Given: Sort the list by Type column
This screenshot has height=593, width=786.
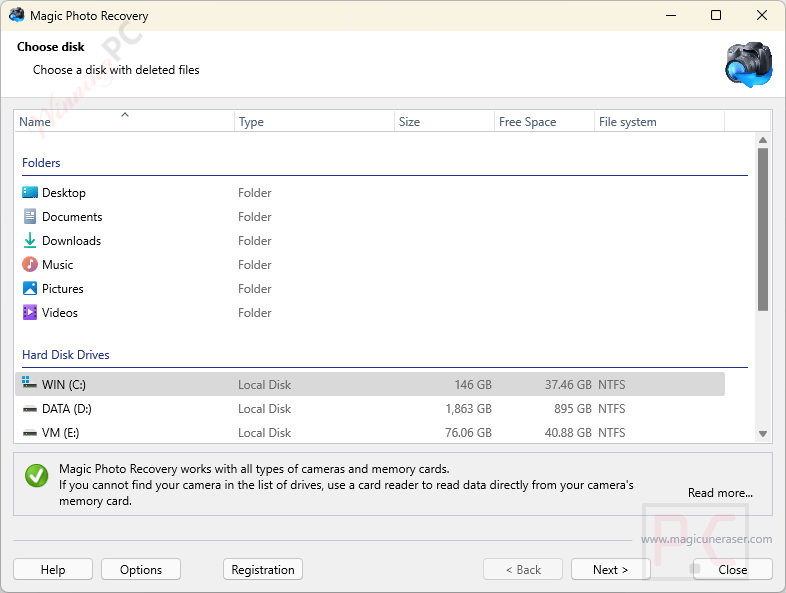Looking at the screenshot, I should pyautogui.click(x=314, y=121).
